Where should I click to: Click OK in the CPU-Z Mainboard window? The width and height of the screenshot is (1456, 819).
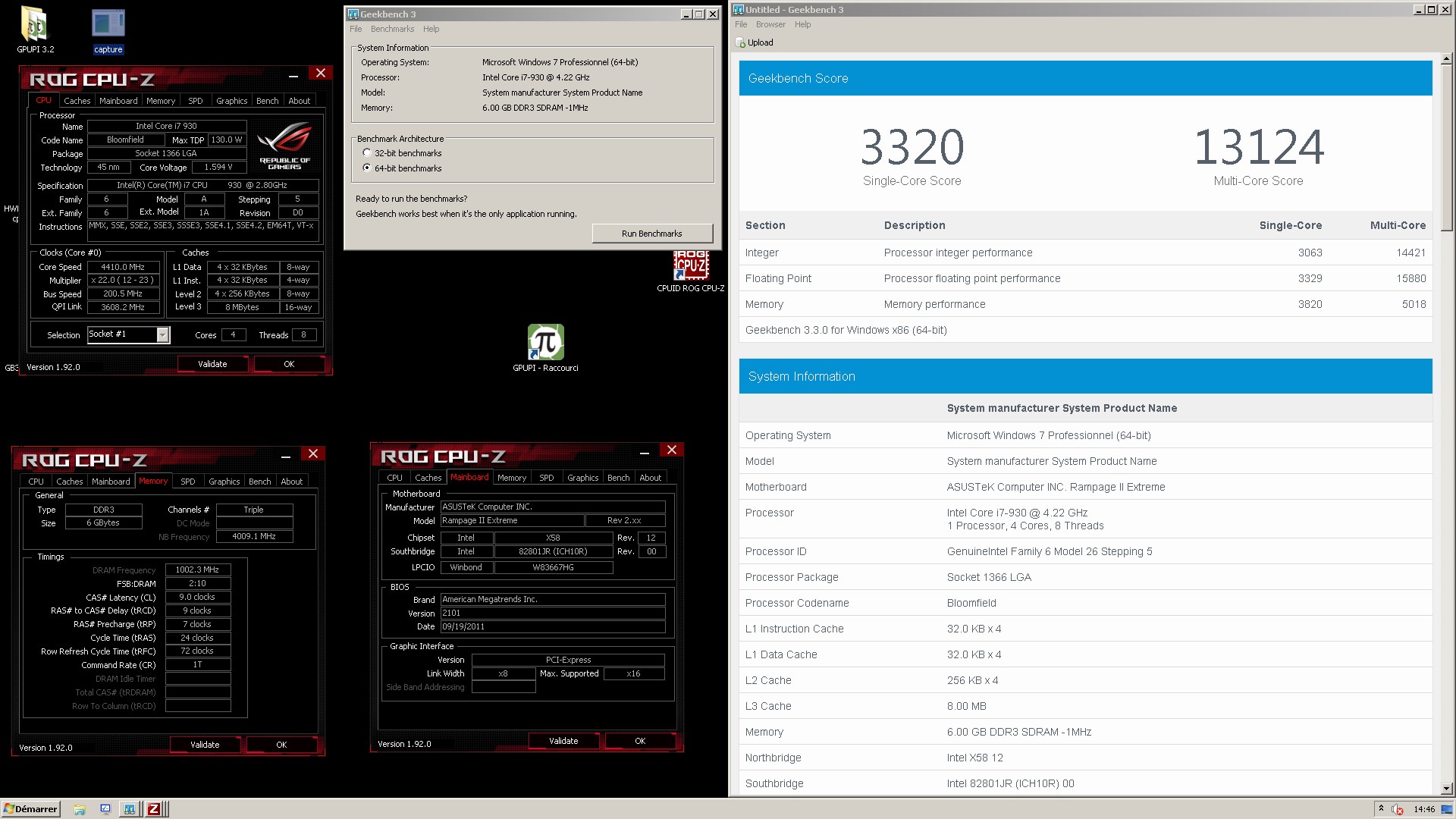pos(640,741)
